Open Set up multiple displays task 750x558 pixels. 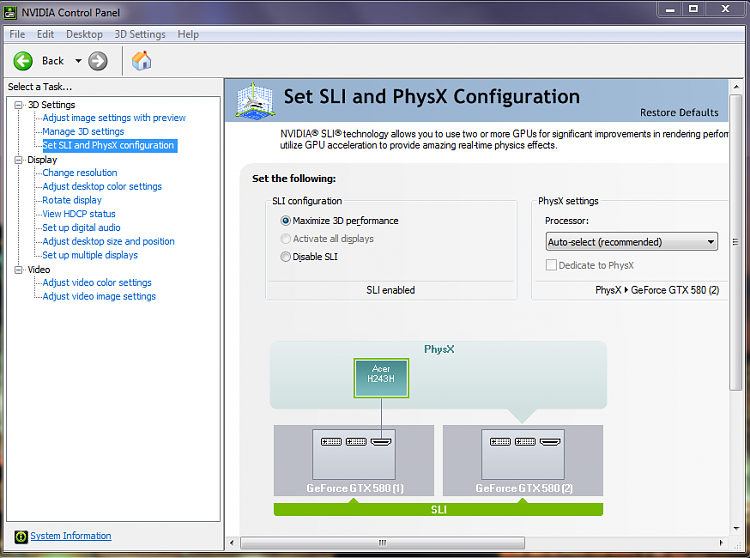coord(90,255)
